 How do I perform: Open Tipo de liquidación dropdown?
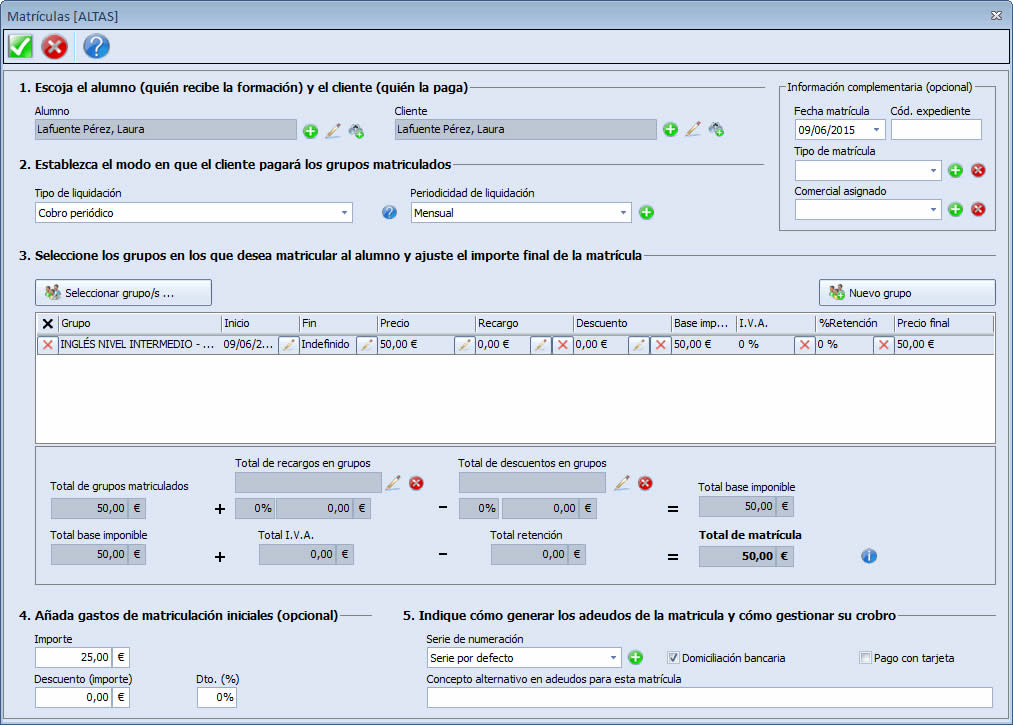coord(344,213)
